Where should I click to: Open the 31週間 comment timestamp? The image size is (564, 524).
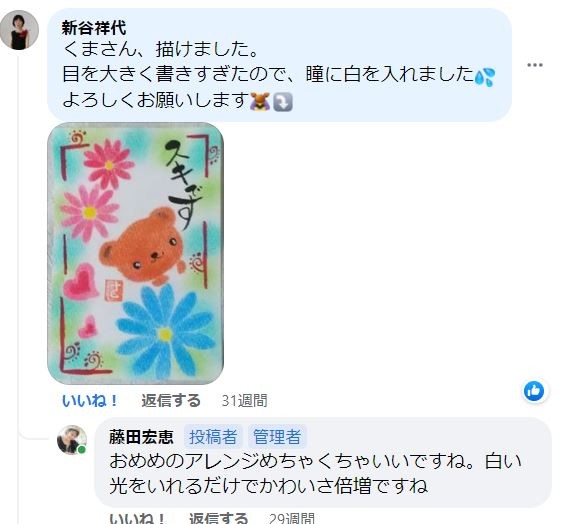244,401
